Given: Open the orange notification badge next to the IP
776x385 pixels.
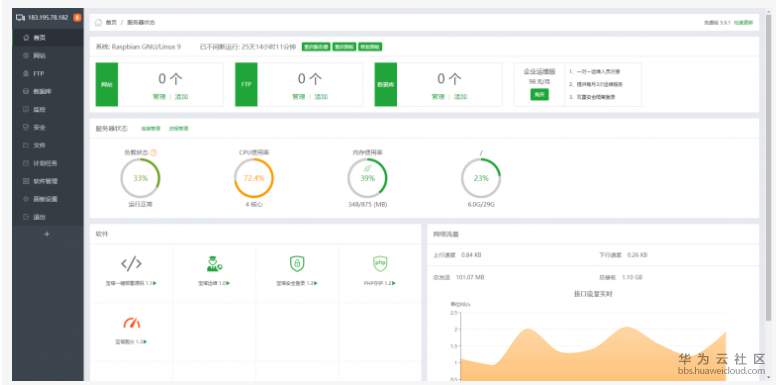Looking at the screenshot, I should pos(77,17).
